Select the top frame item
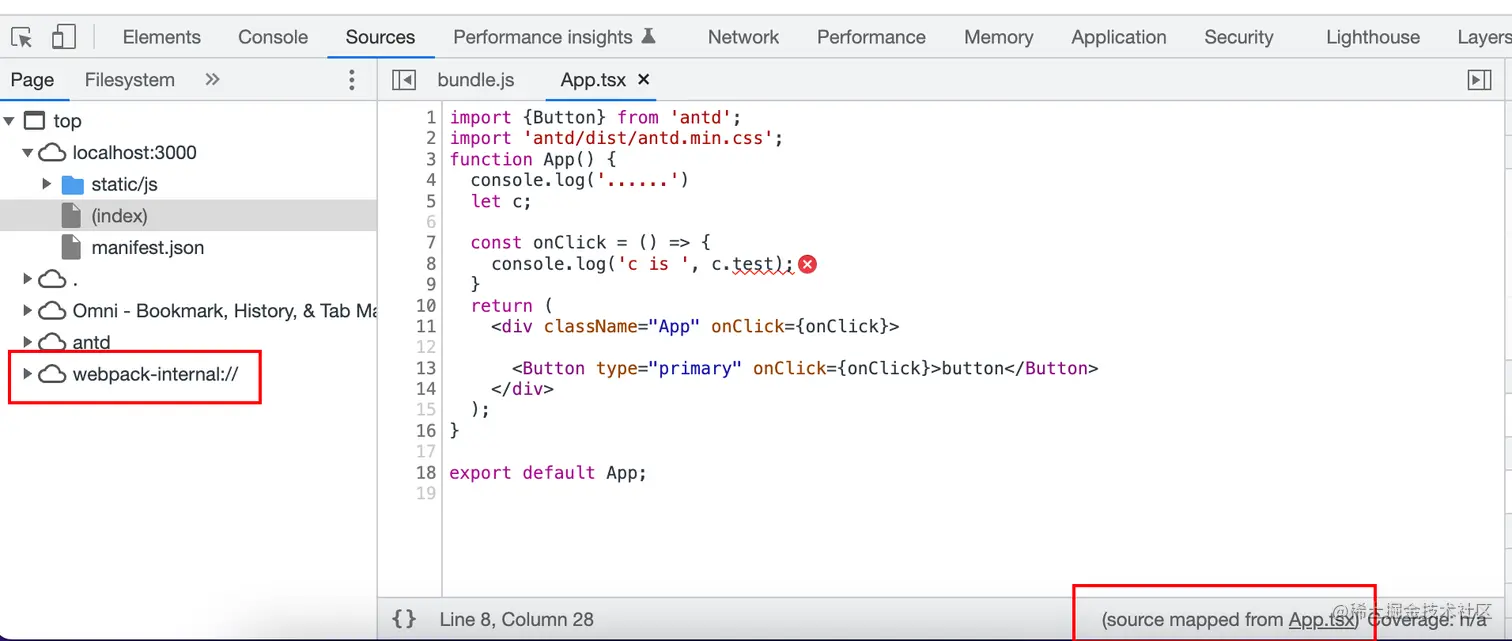This screenshot has height=641, width=1512. [x=67, y=121]
